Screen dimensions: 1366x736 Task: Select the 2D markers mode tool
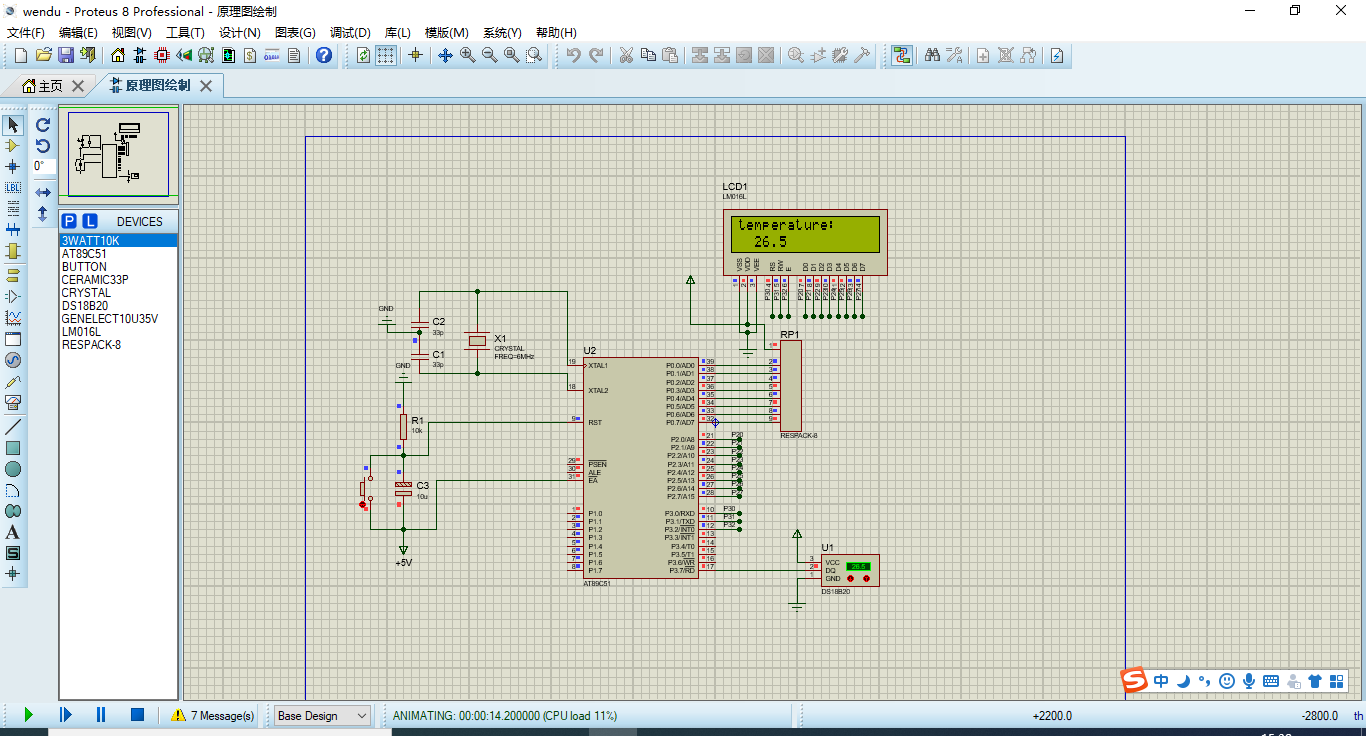point(13,574)
